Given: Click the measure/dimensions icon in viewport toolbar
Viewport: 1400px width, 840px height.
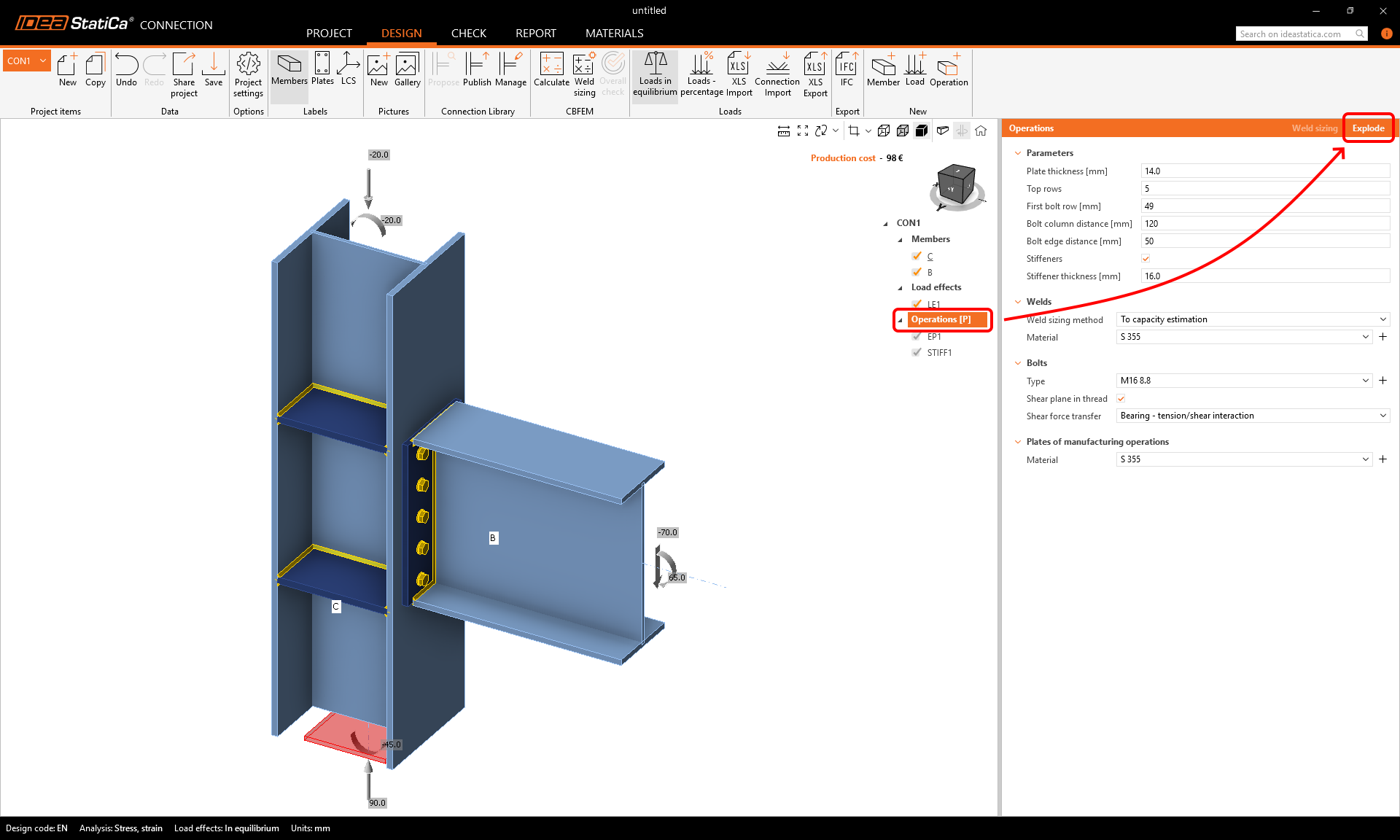Looking at the screenshot, I should pyautogui.click(x=783, y=131).
